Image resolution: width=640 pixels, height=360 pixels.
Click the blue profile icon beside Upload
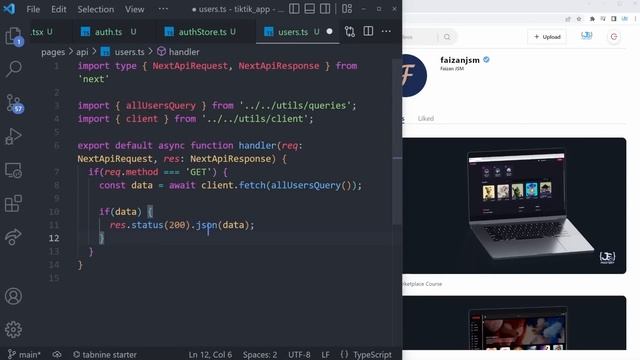tap(587, 36)
